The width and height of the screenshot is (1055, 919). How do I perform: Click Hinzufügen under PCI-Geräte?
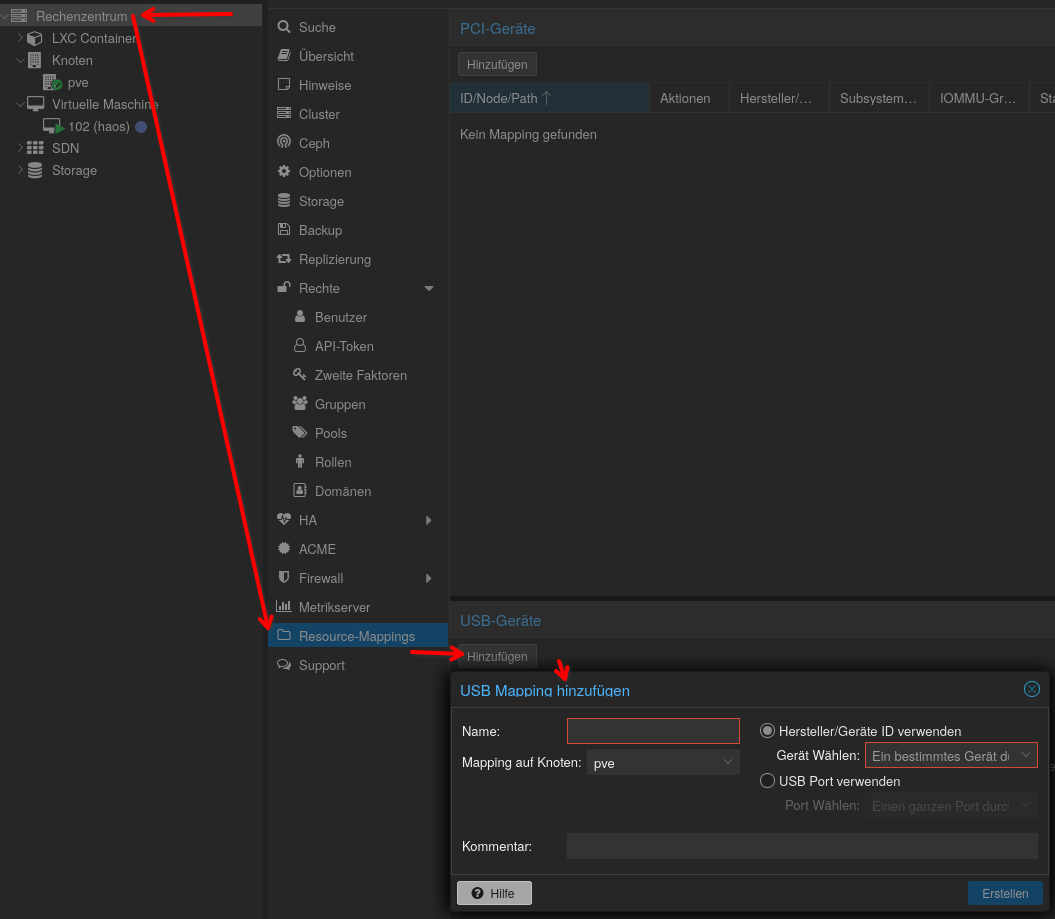click(497, 64)
